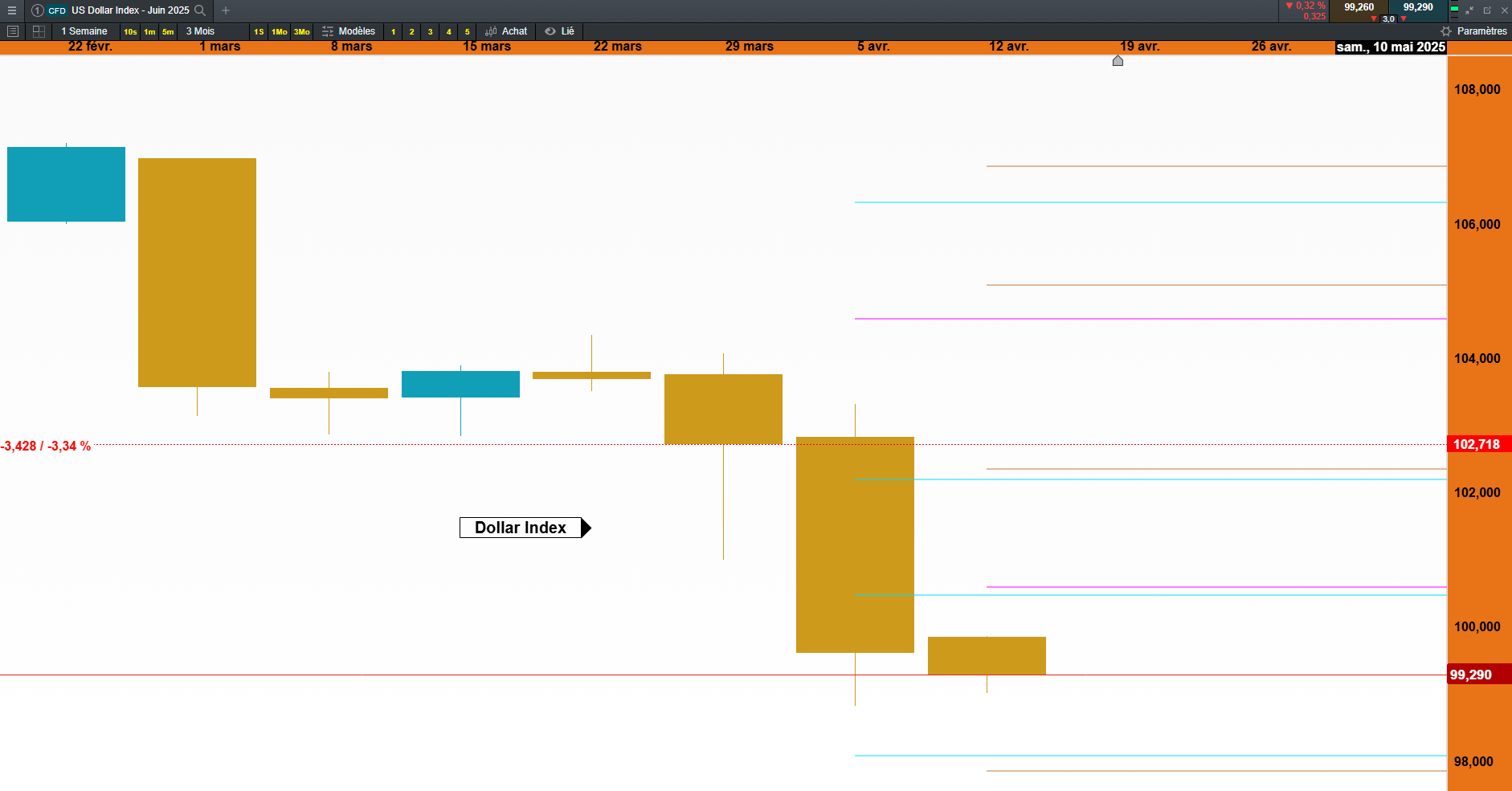Select the 1S period shortcut
This screenshot has width=1512, height=791.
point(259,32)
